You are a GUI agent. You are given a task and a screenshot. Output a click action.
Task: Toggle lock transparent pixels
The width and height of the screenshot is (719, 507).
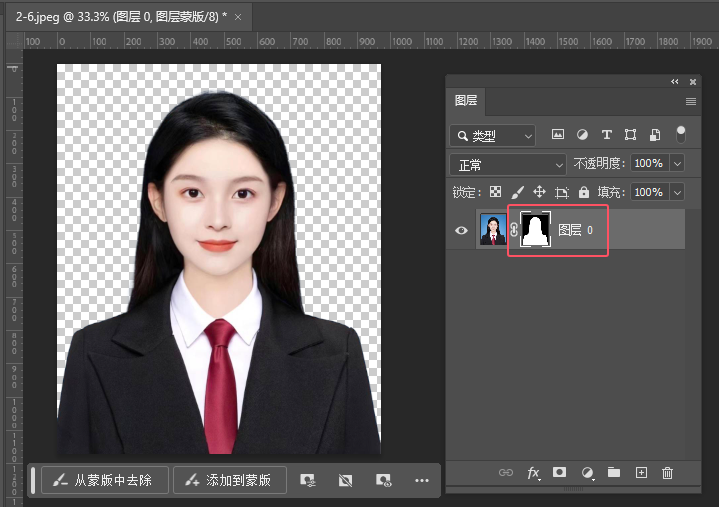495,192
